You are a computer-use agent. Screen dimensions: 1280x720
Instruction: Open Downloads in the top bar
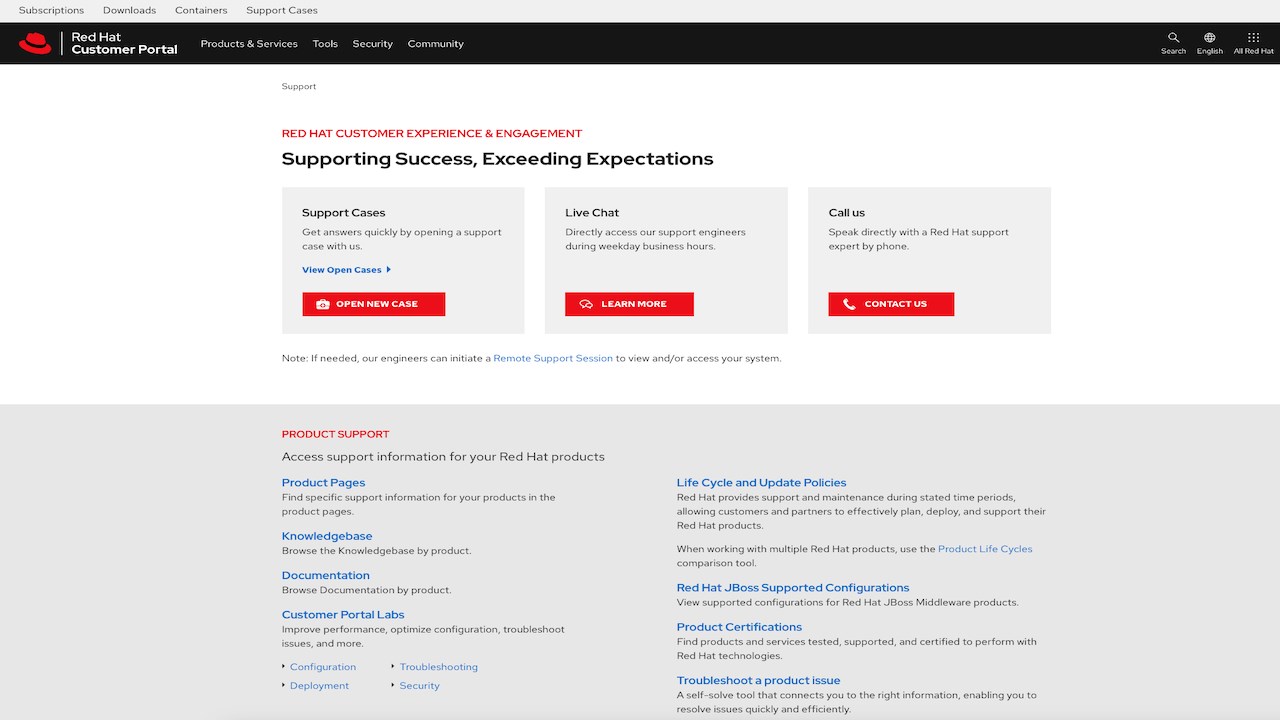pyautogui.click(x=129, y=10)
